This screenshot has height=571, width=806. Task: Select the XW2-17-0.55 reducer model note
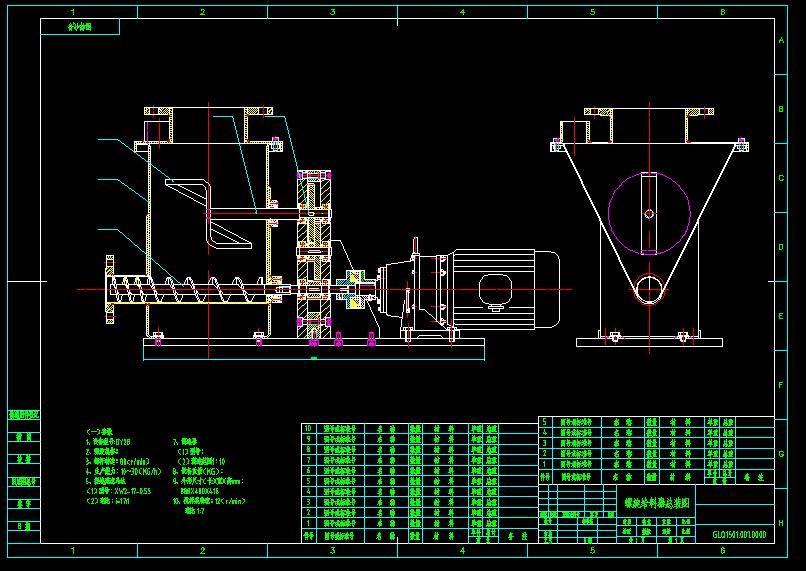[x=119, y=491]
